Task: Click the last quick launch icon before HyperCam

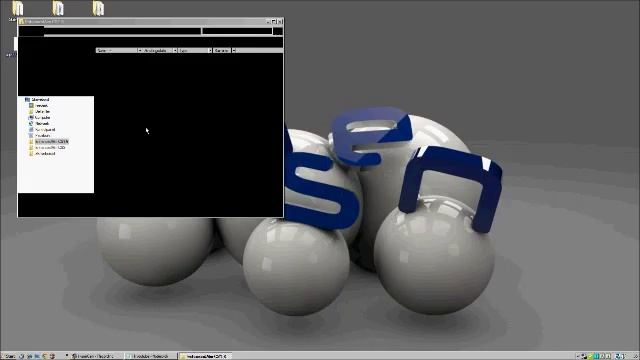Action: [53, 356]
